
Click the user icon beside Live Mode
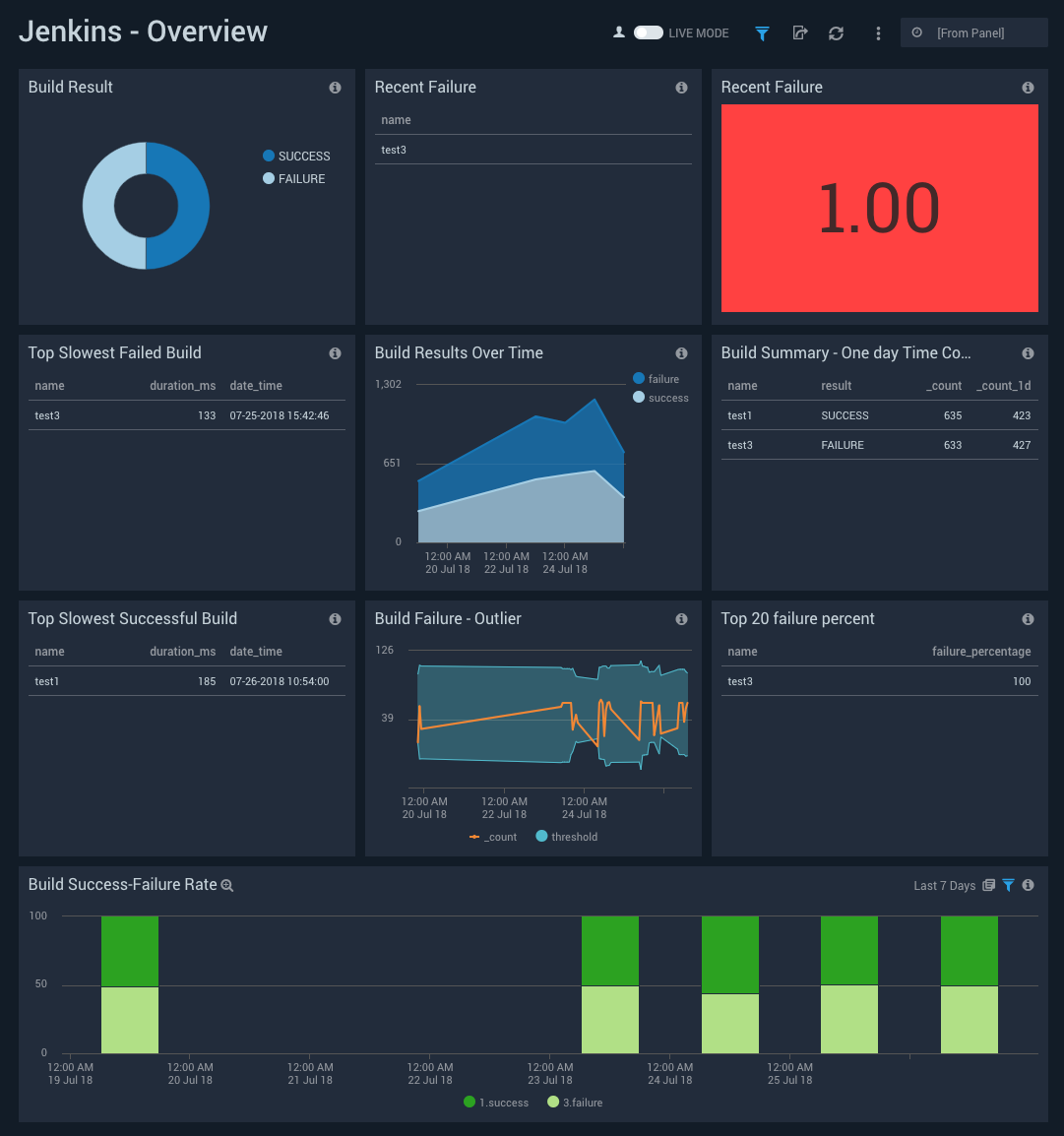tap(619, 32)
